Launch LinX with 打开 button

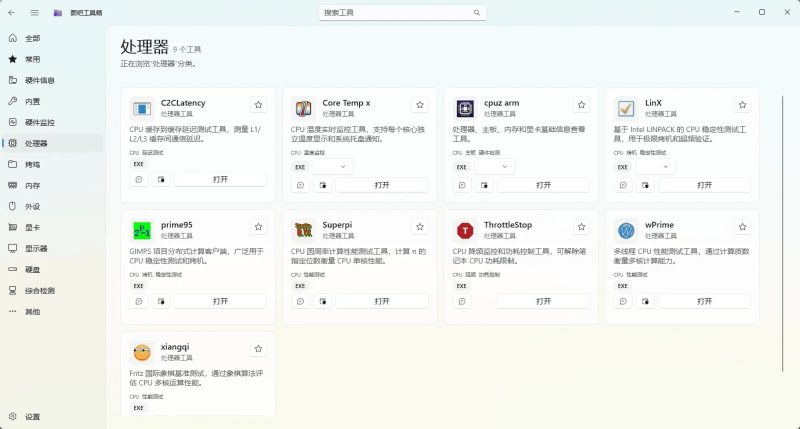tap(705, 185)
